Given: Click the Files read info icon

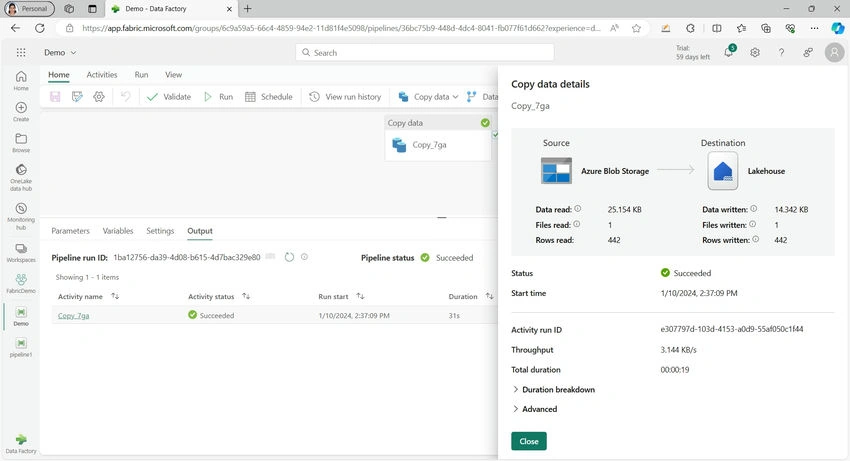Looking at the screenshot, I should pos(577,224).
